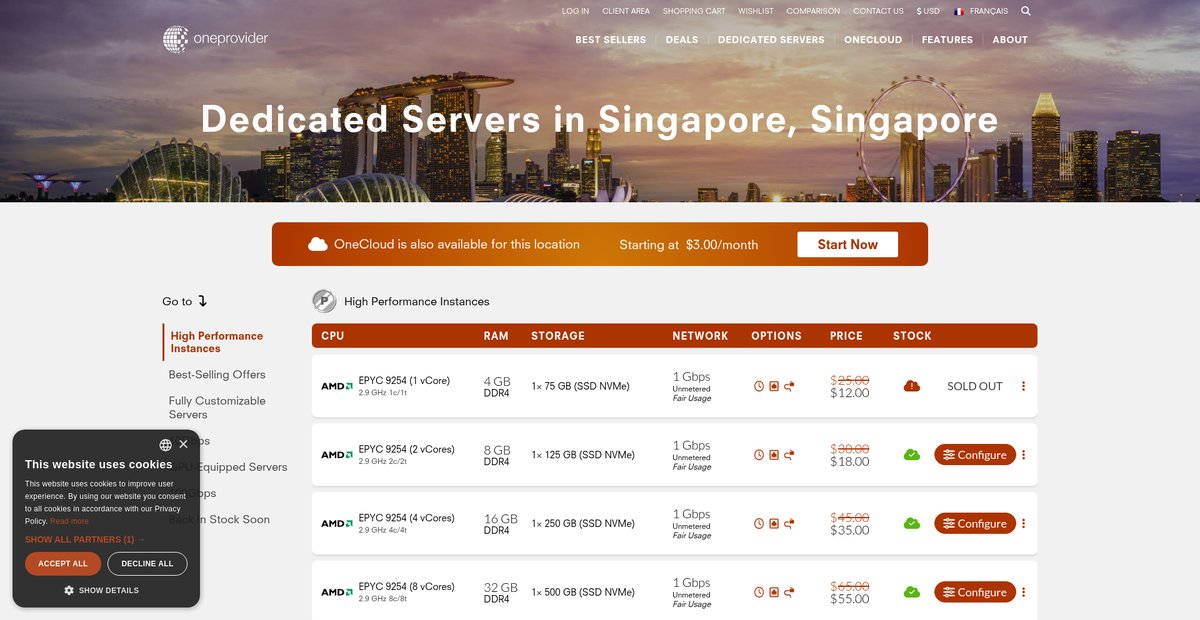Click the clock option icon in 16 GB row
This screenshot has width=1200, height=620.
(x=759, y=523)
